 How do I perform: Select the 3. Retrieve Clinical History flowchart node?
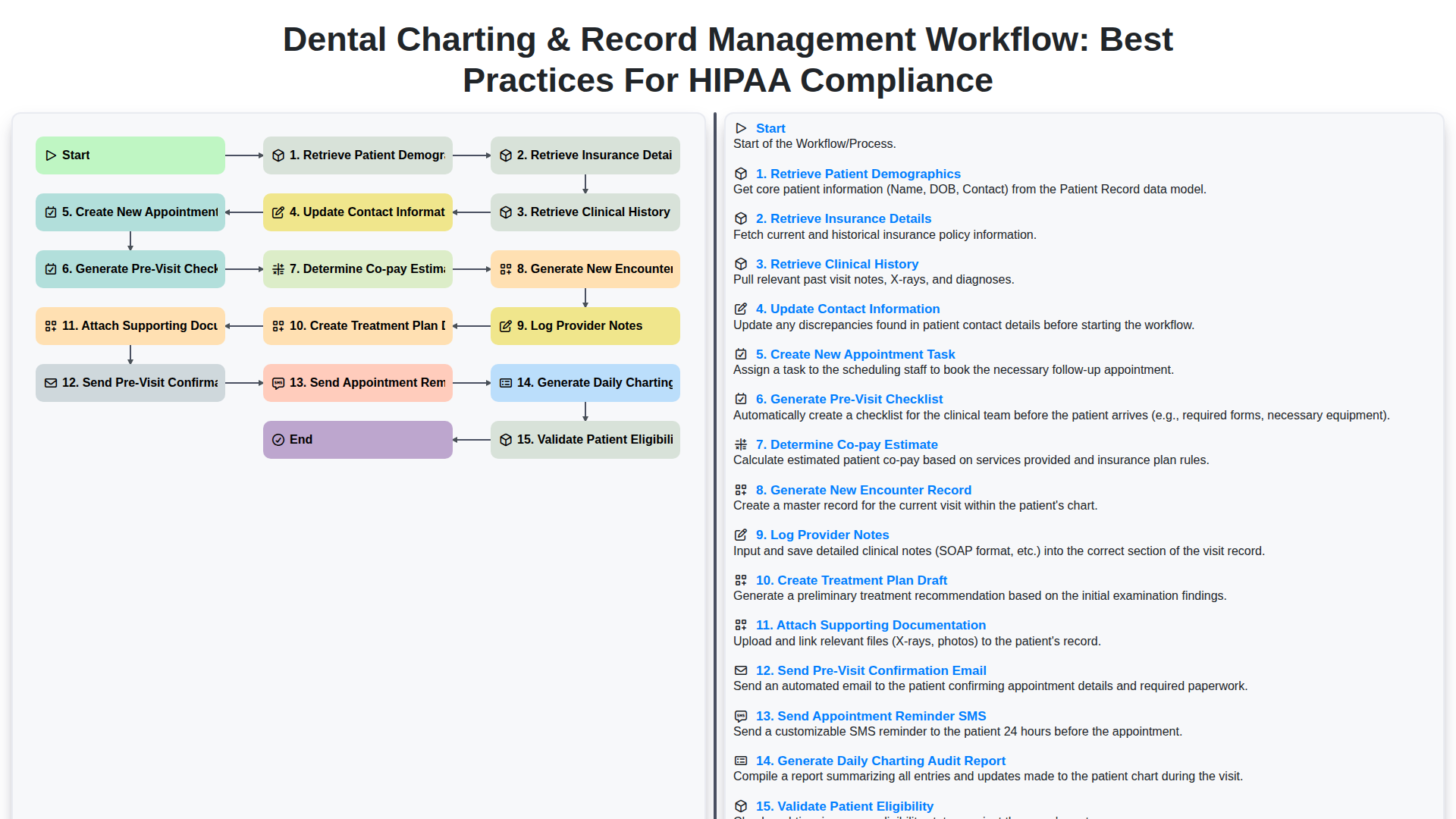click(585, 212)
